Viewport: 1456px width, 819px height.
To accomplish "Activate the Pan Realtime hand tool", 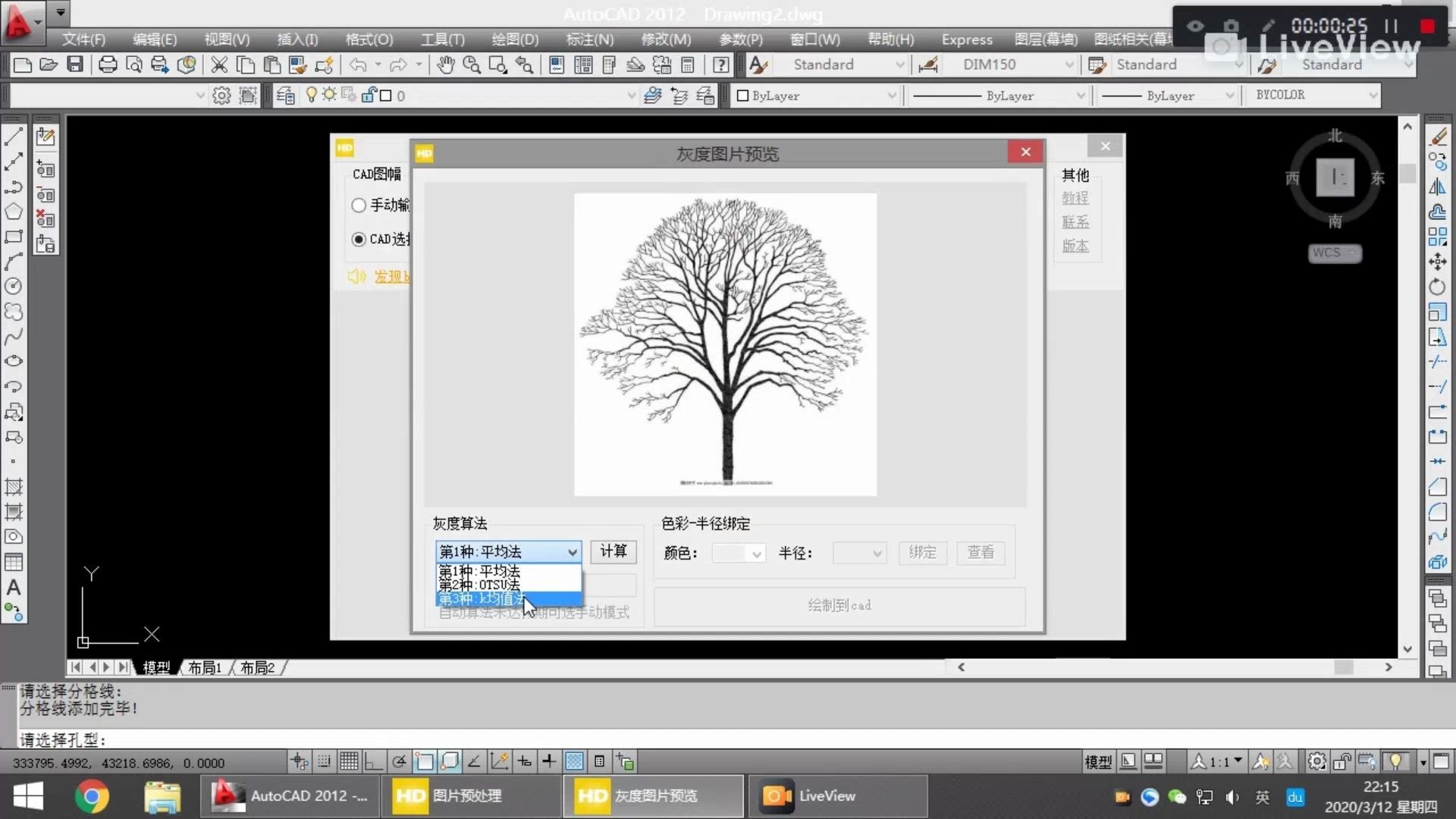I will point(446,65).
